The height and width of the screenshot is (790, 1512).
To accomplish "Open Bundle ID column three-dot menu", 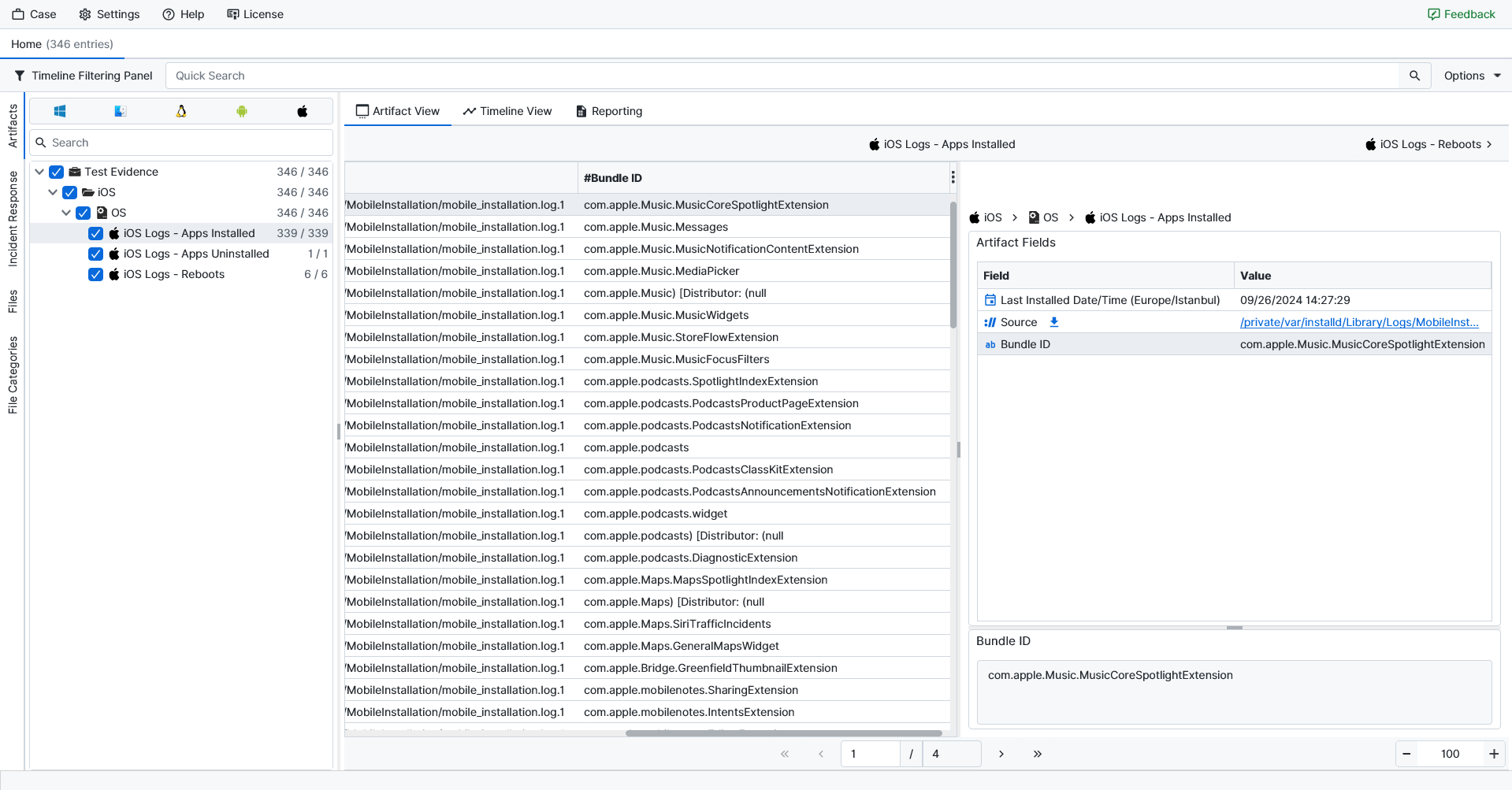I will pos(953,177).
